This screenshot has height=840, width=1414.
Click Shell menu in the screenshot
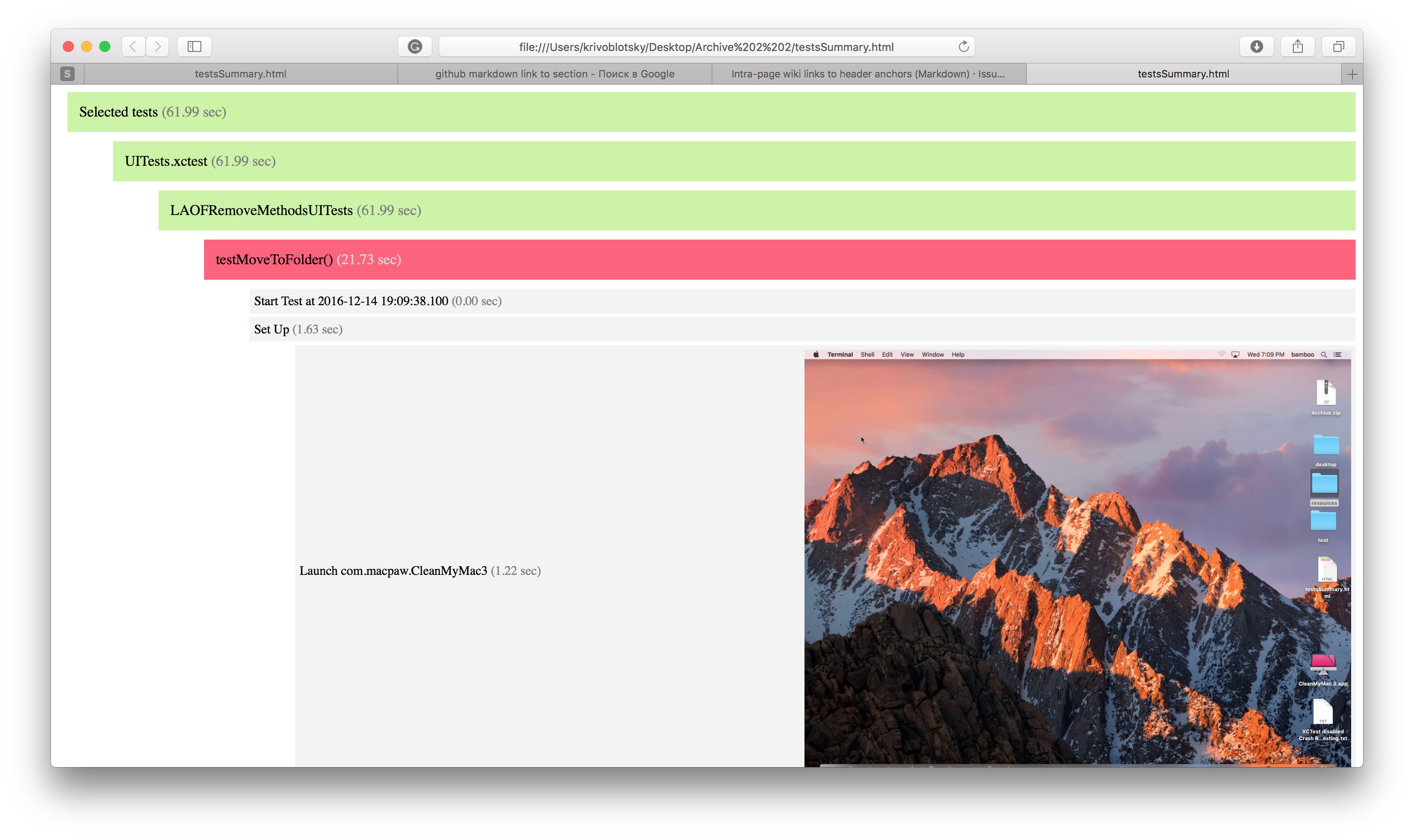[867, 355]
